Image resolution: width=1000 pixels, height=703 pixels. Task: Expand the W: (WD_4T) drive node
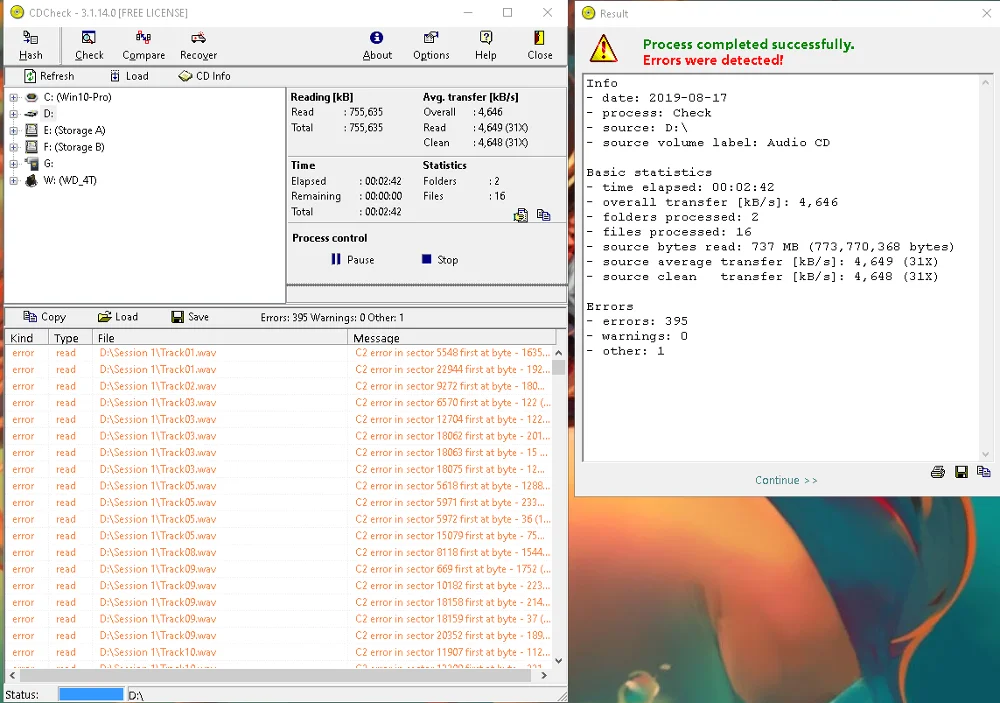pos(14,181)
